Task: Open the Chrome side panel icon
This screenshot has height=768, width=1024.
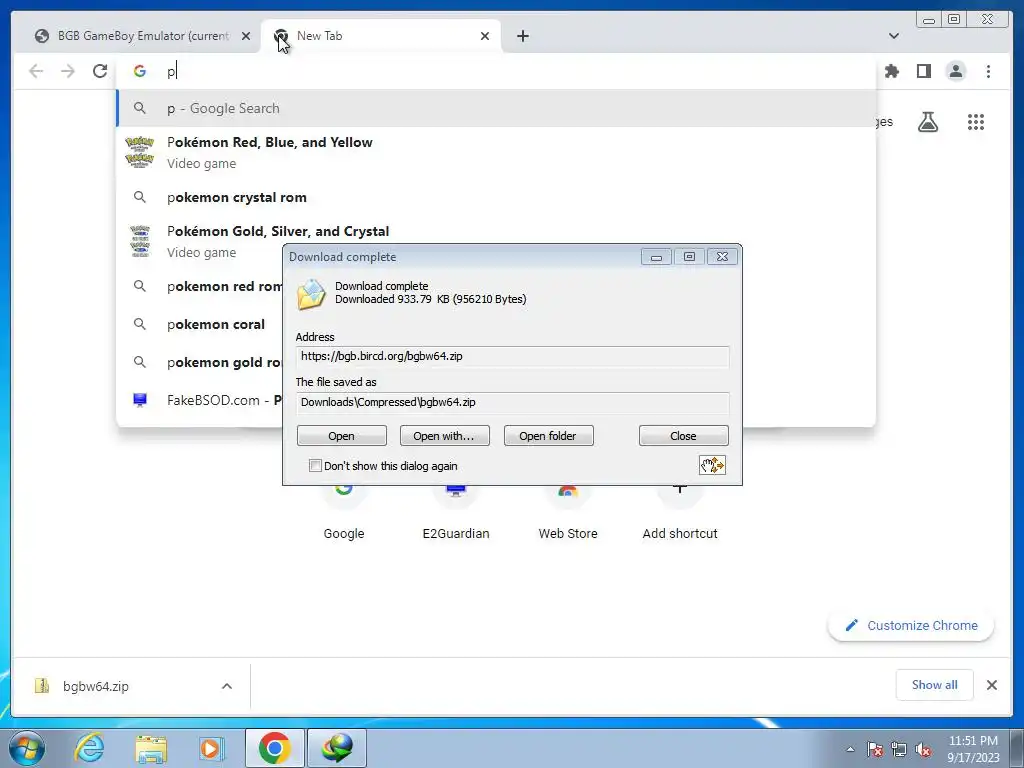Action: pos(923,71)
